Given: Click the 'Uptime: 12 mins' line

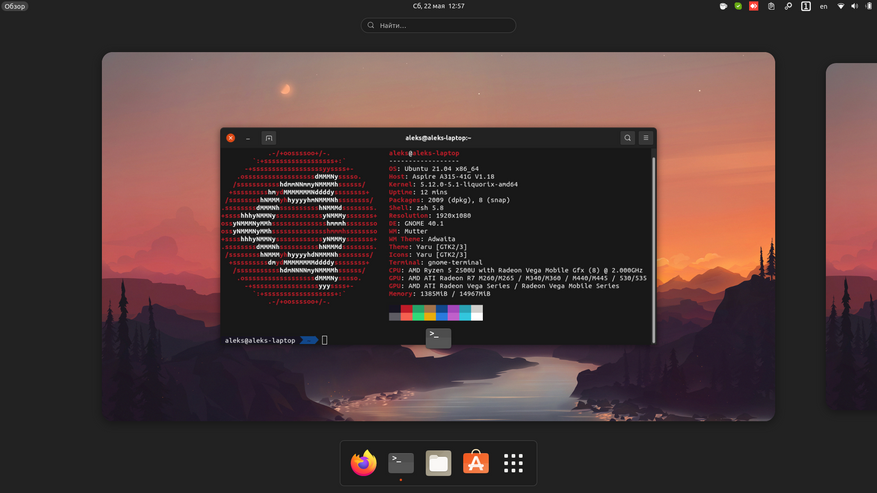Looking at the screenshot, I should click(x=418, y=192).
